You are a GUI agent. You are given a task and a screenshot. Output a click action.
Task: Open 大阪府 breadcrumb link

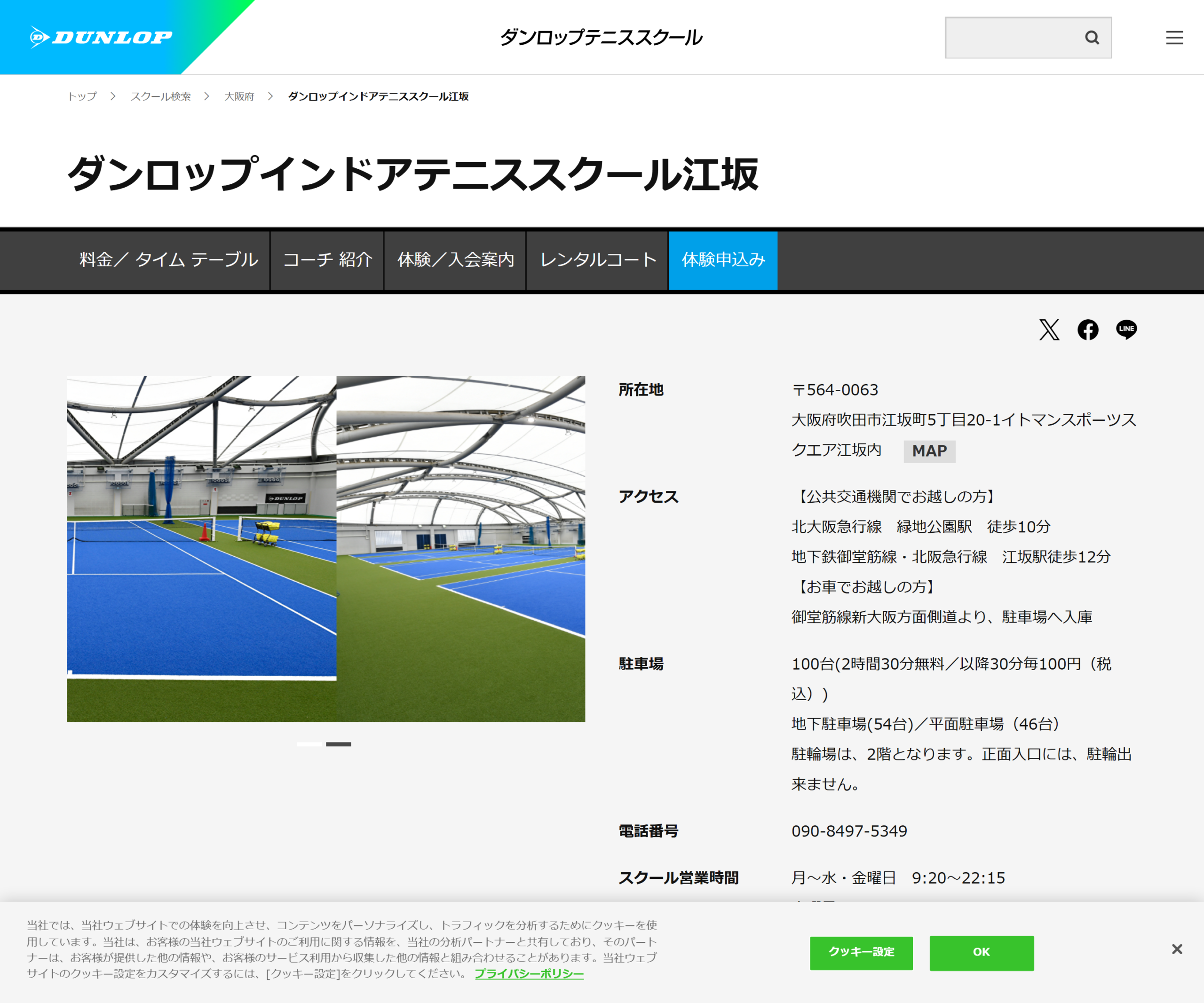tap(239, 96)
